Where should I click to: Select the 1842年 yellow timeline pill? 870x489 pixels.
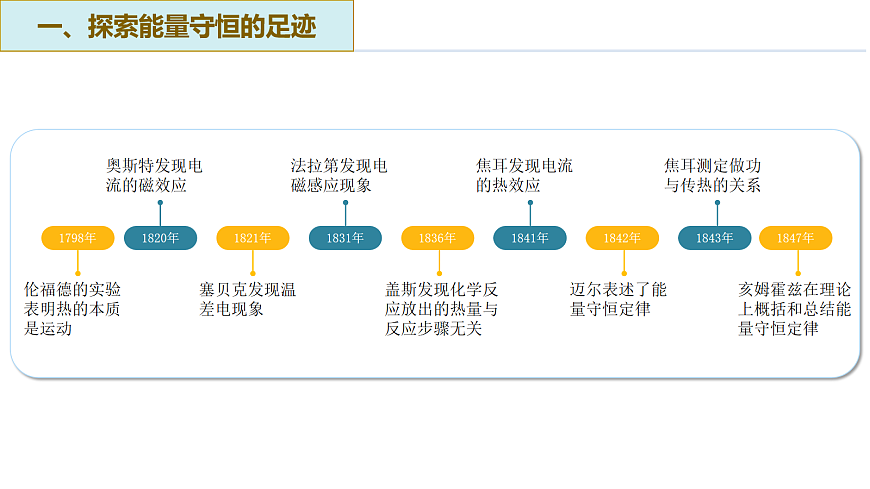point(622,238)
